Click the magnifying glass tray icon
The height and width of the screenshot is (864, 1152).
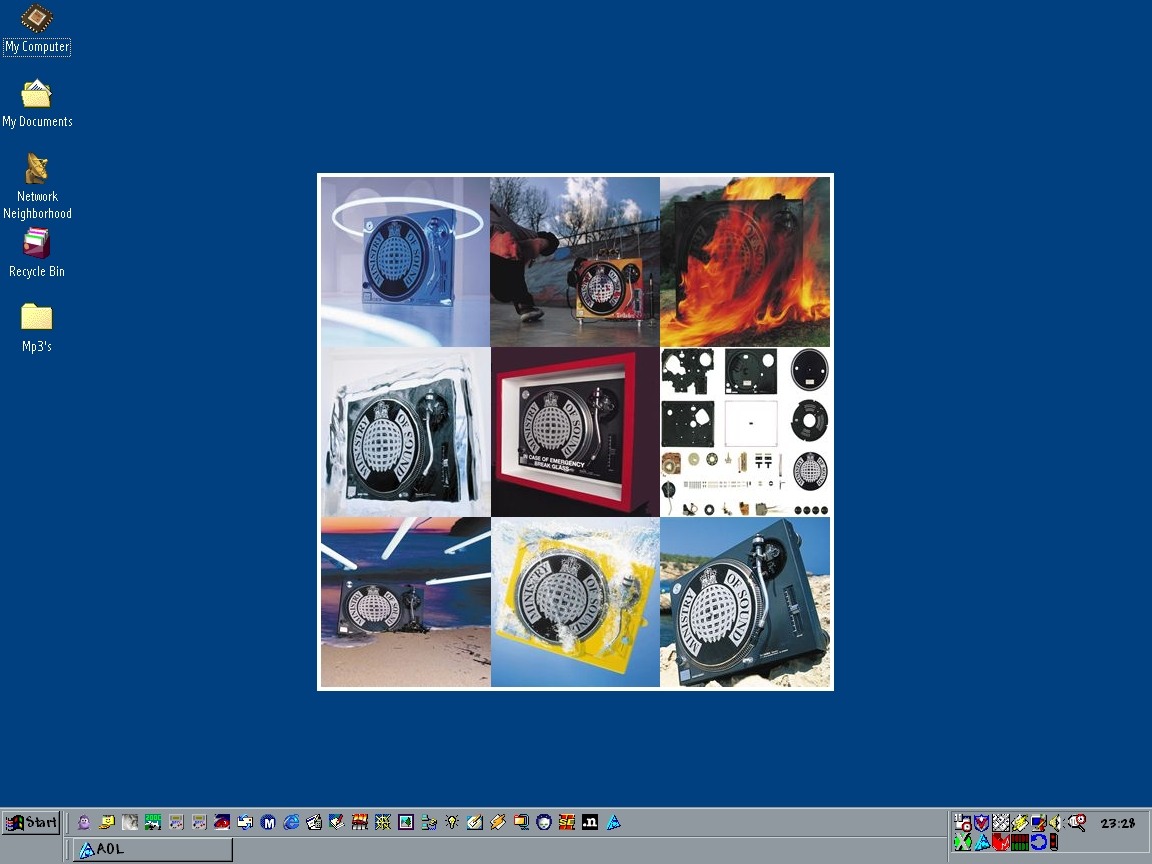(1077, 822)
